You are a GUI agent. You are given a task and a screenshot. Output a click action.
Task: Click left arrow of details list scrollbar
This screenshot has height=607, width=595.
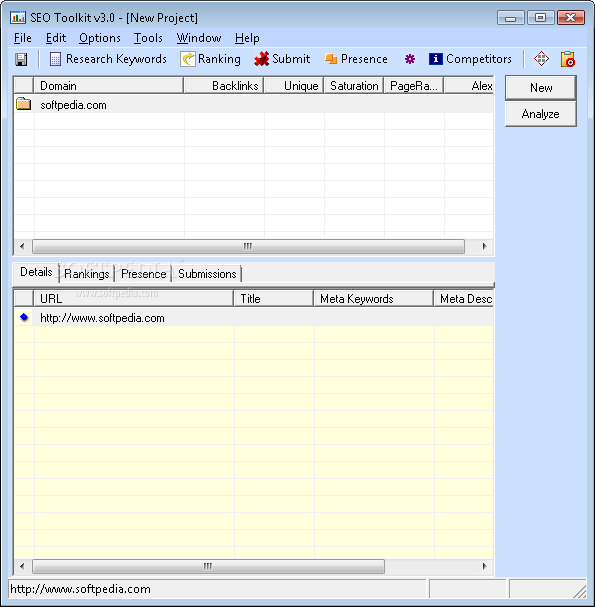[22, 566]
